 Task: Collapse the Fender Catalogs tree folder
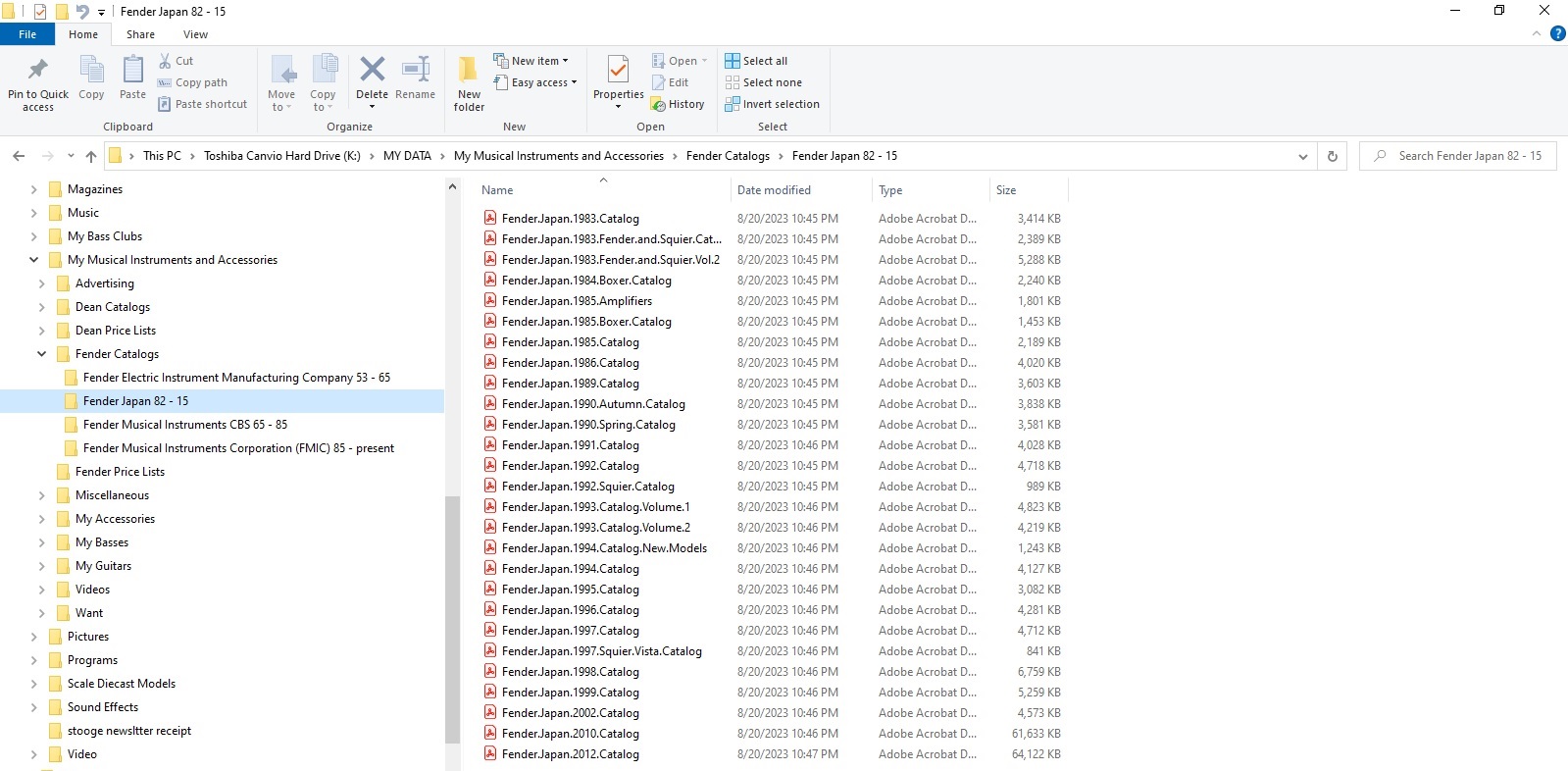pos(41,354)
